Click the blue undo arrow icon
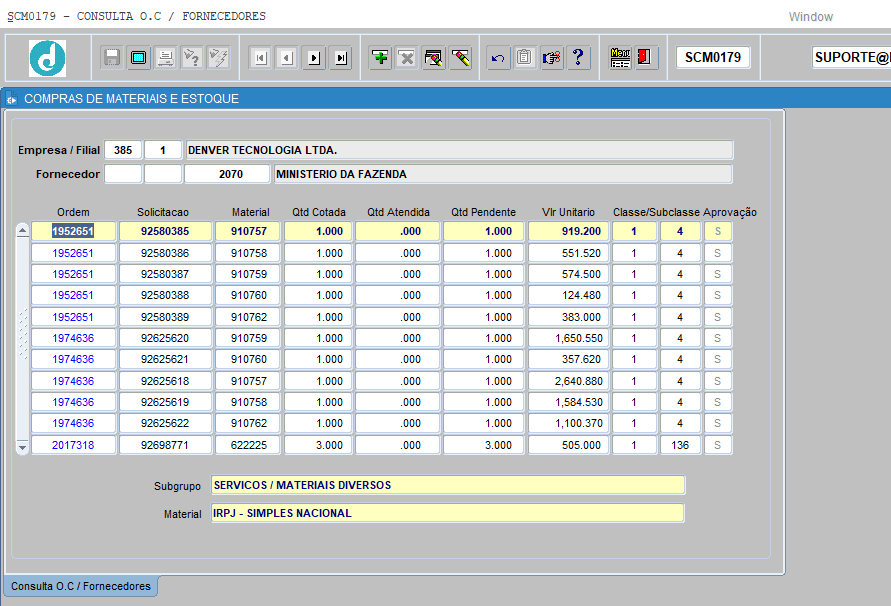891x606 pixels. pos(498,58)
